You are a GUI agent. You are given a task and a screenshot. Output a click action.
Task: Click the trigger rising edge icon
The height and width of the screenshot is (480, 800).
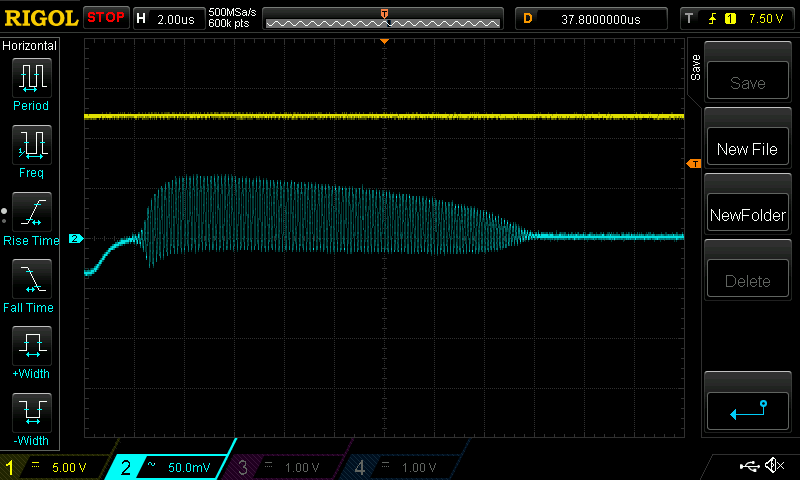pyautogui.click(x=712, y=19)
